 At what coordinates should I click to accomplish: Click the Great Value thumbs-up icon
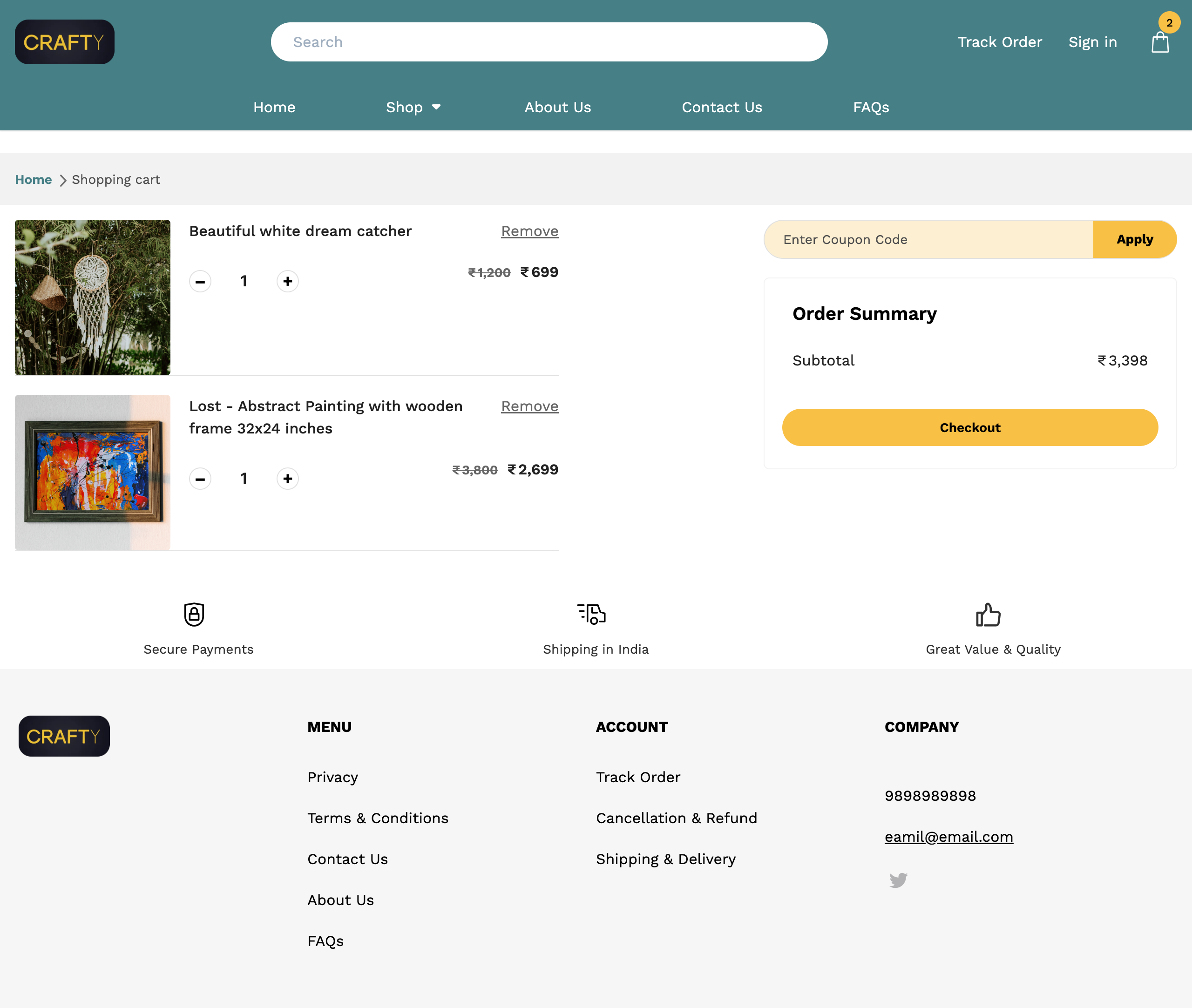click(988, 615)
